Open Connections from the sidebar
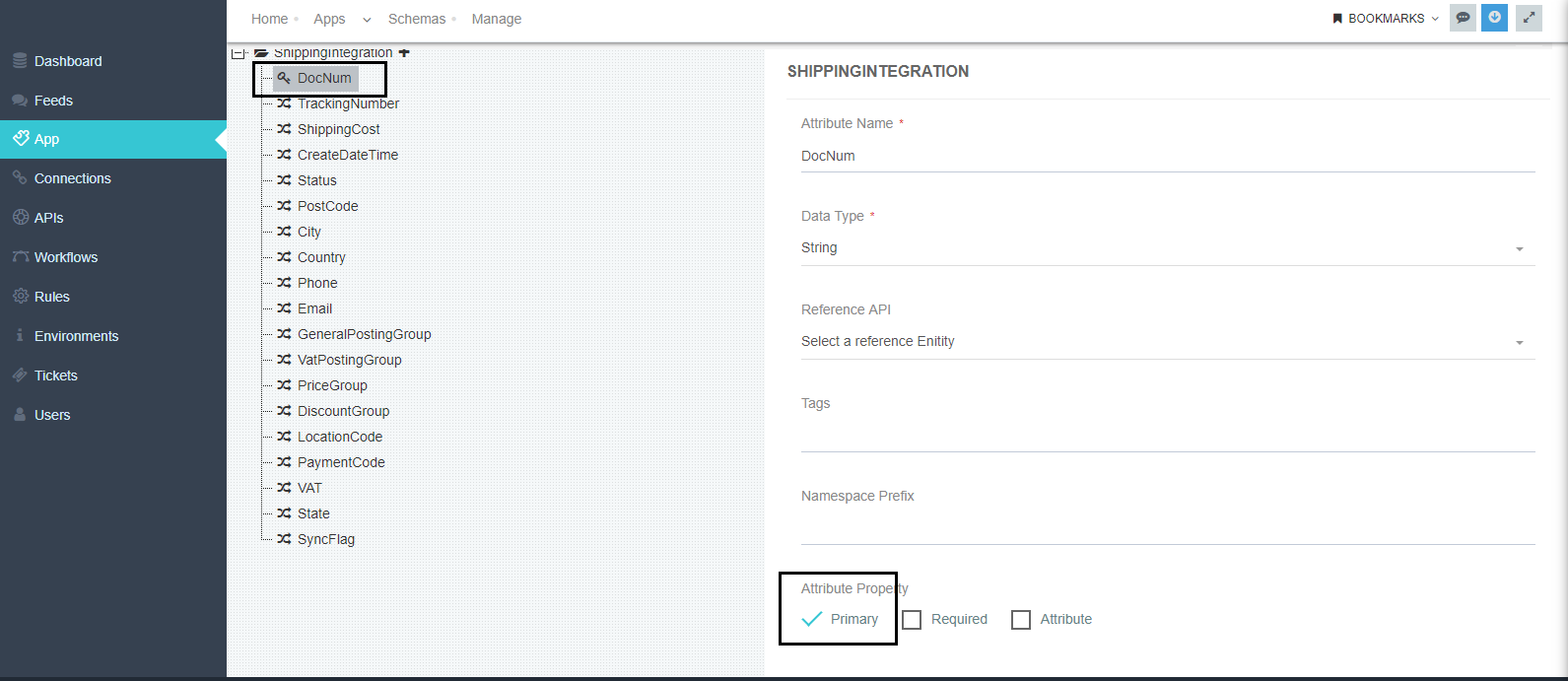 pyautogui.click(x=72, y=178)
